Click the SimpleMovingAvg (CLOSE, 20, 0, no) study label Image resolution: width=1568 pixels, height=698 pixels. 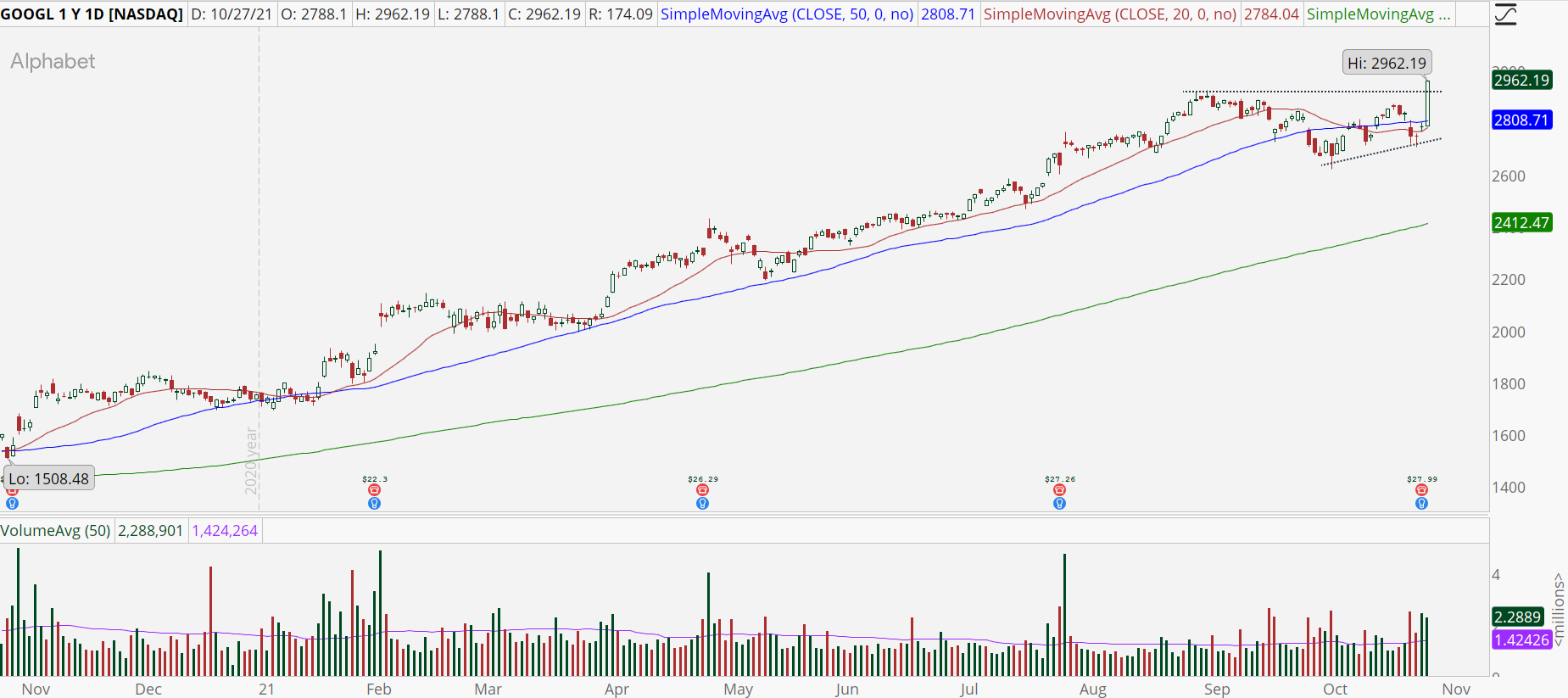coord(1110,14)
